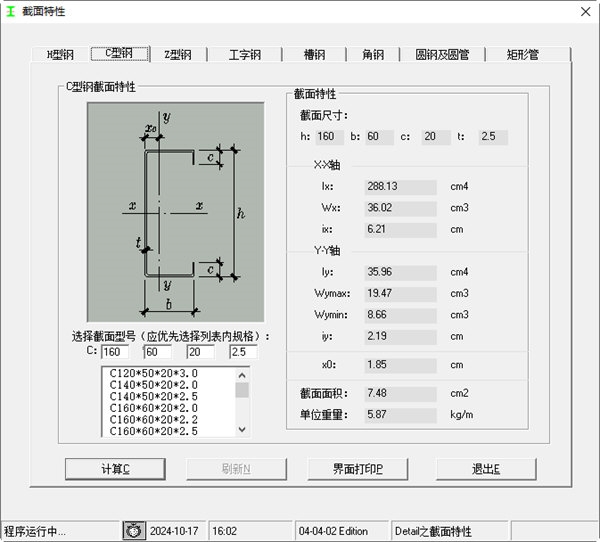This screenshot has height=542, width=600.
Task: Click the t dimension value 2.5
Action: pos(493,137)
